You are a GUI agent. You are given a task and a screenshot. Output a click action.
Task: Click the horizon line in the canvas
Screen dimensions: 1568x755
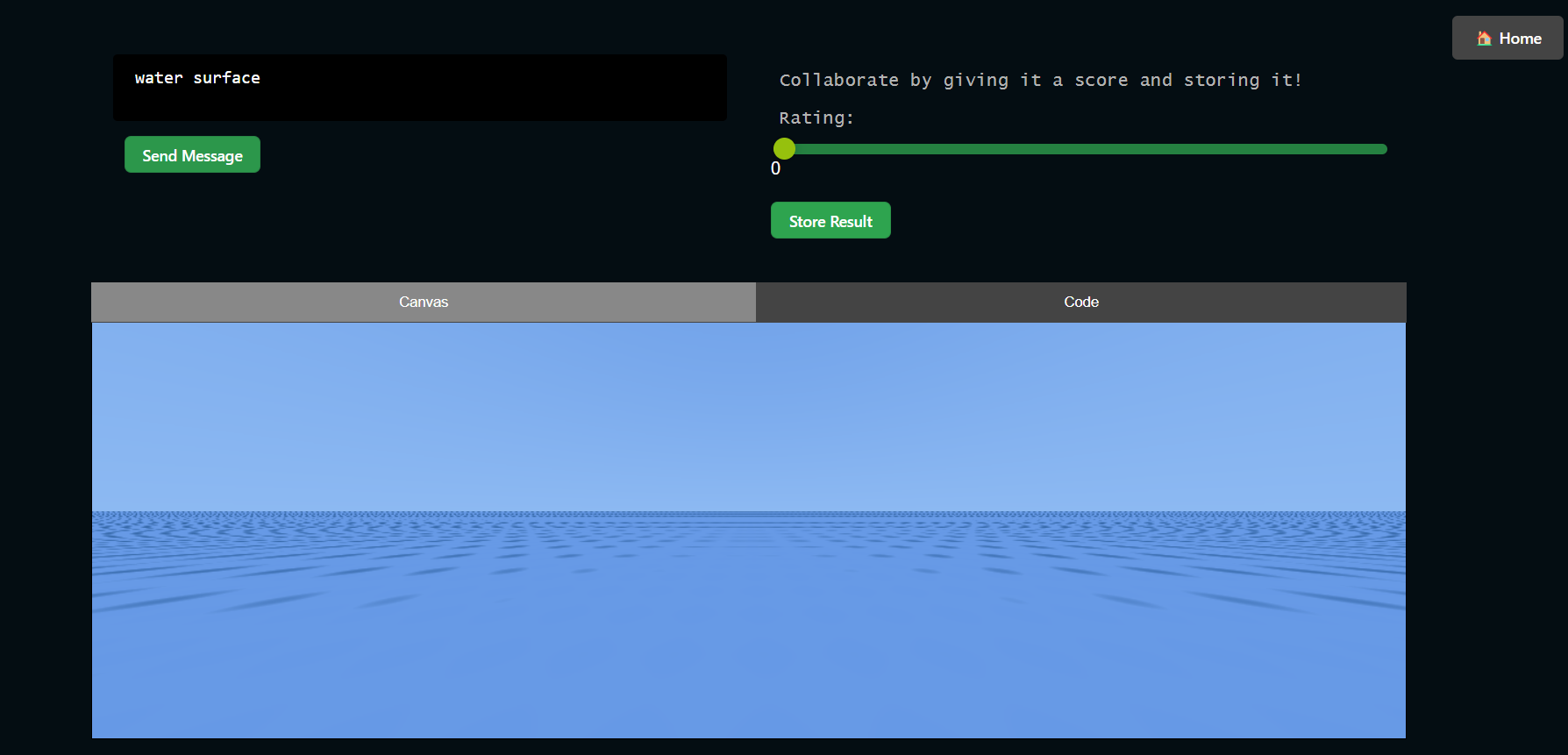pos(748,512)
